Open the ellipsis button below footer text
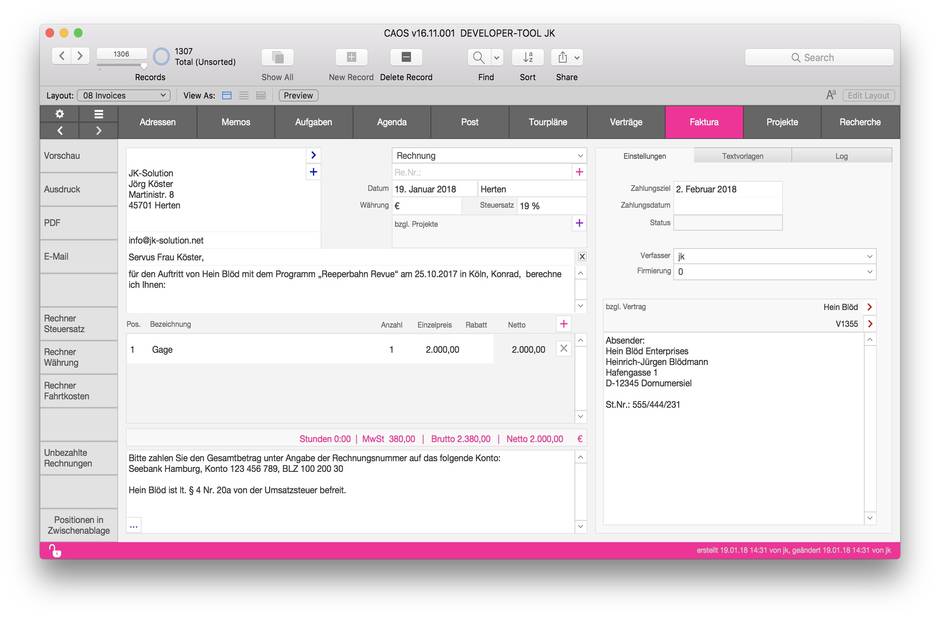The image size is (940, 620). pos(134,526)
